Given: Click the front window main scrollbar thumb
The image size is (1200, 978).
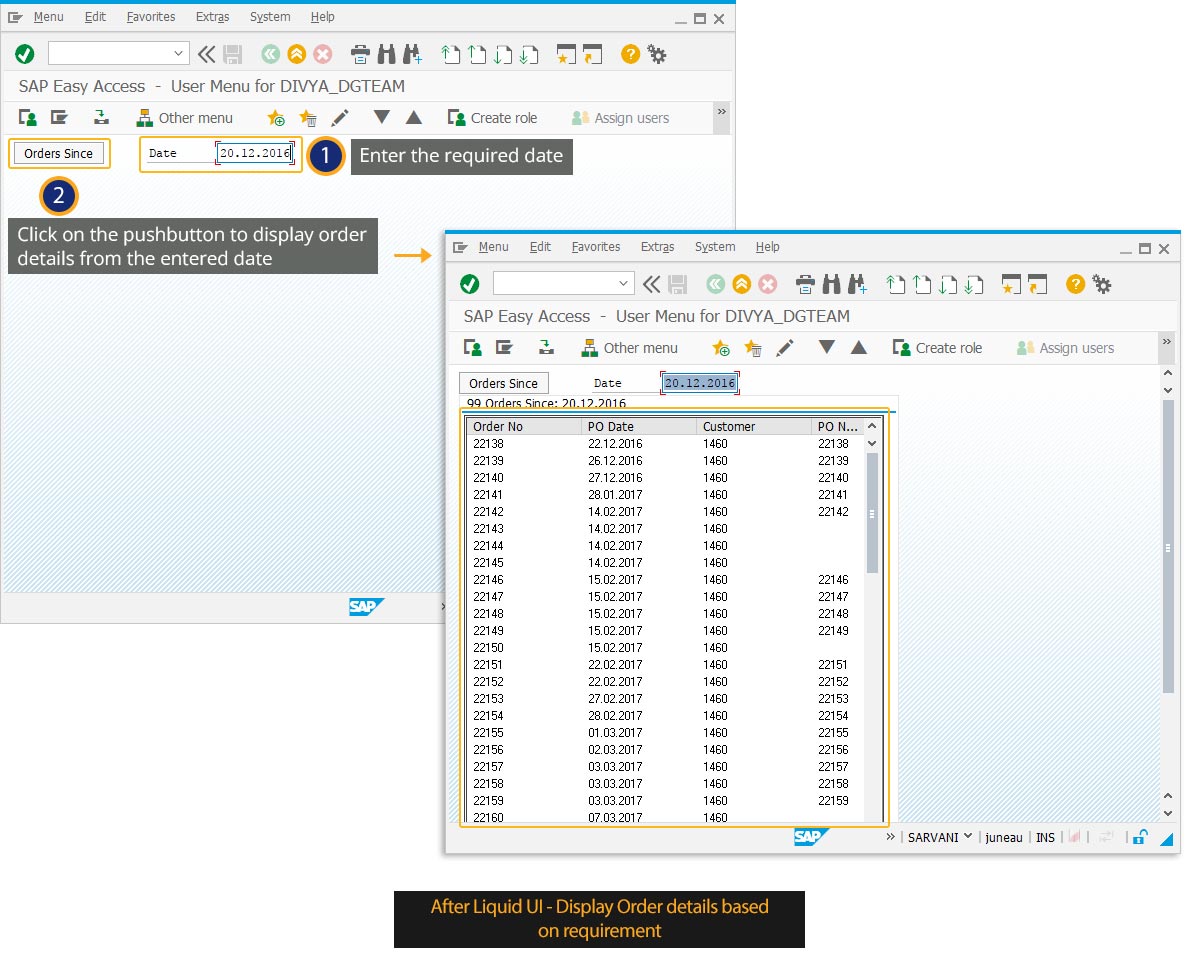Looking at the screenshot, I should (1168, 547).
